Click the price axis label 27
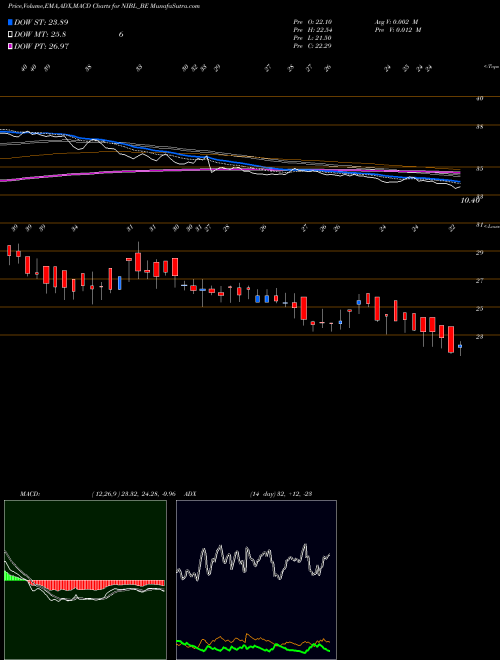 [x=479, y=281]
